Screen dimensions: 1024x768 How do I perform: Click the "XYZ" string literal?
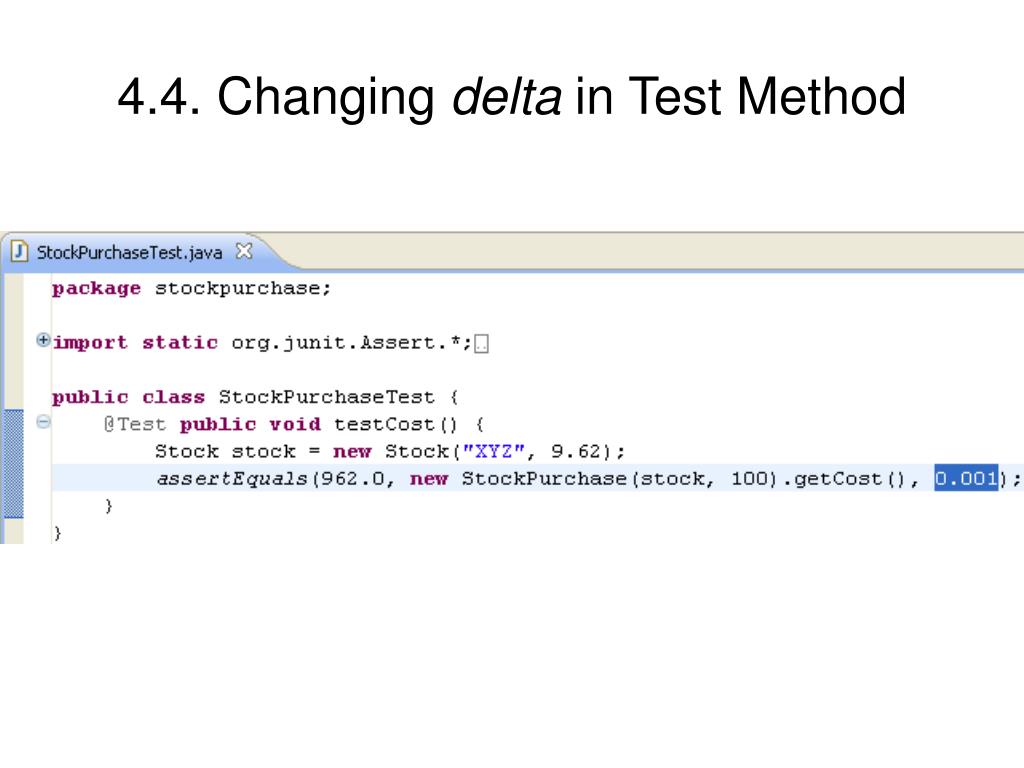493,451
